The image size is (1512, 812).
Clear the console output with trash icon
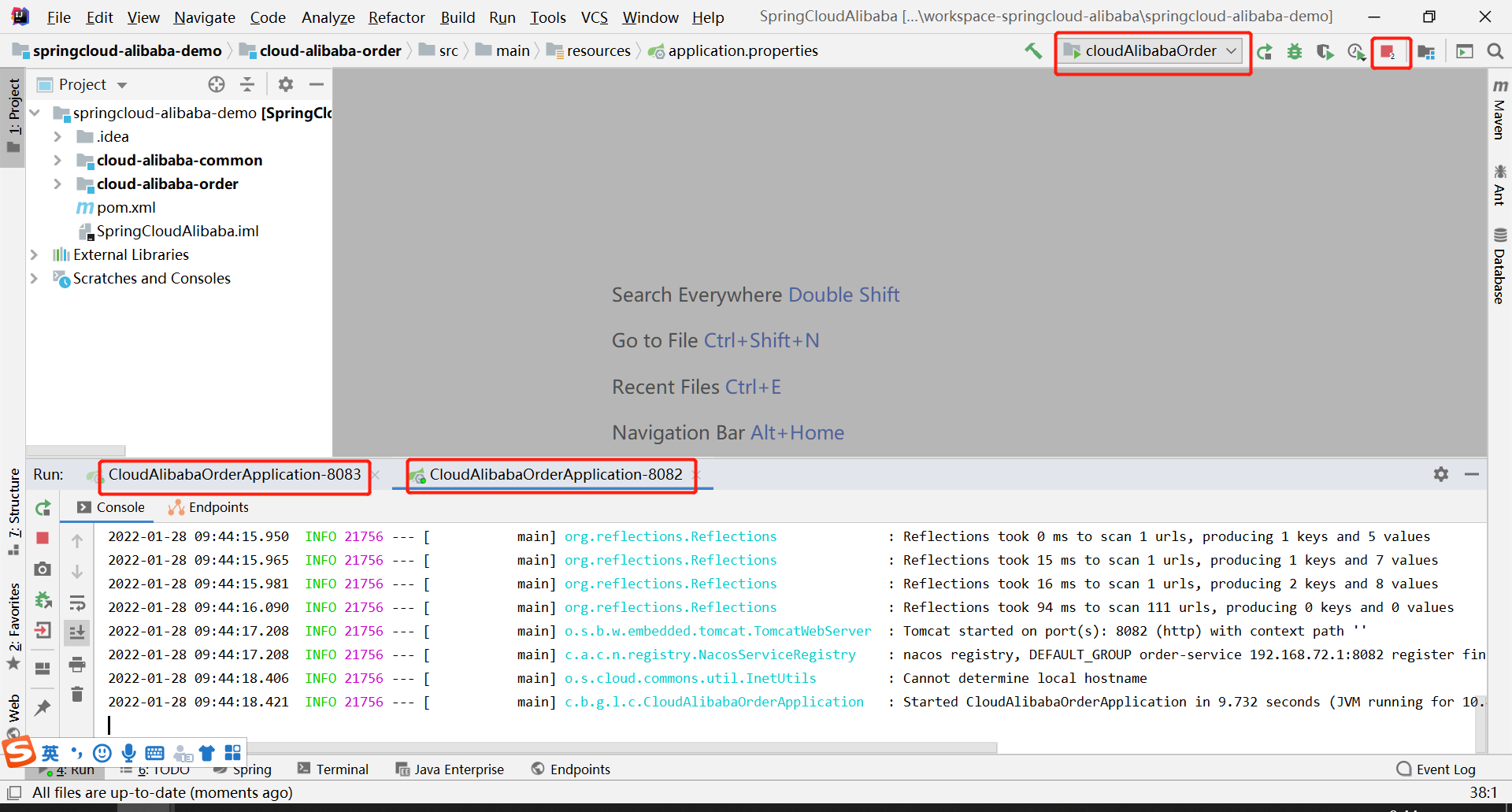[76, 693]
